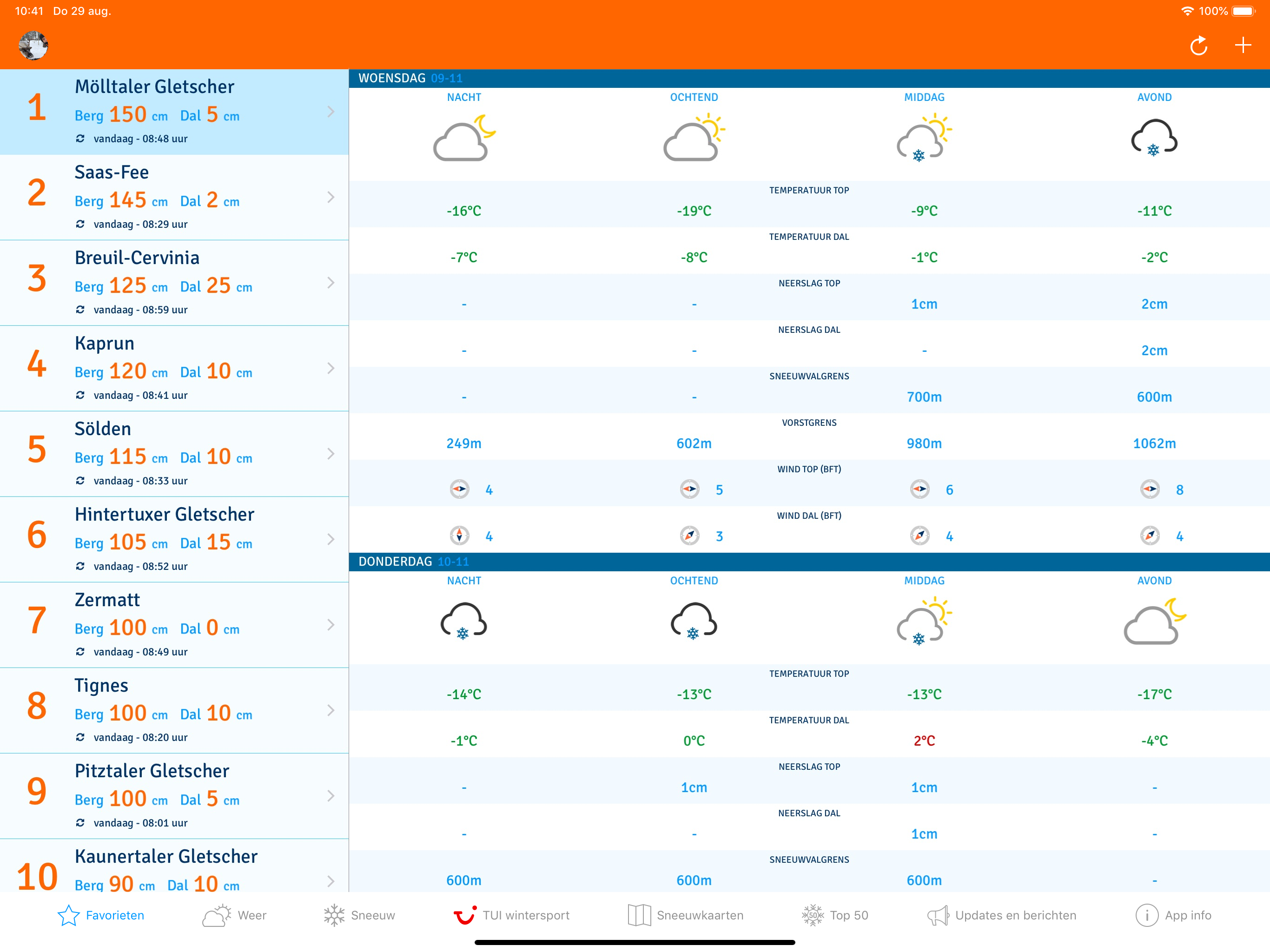
Task: Open the App info tab
Action: 1173,915
